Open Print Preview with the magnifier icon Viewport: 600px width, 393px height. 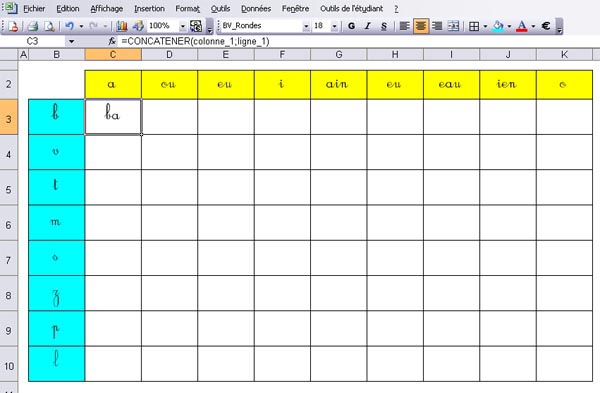tap(49, 26)
